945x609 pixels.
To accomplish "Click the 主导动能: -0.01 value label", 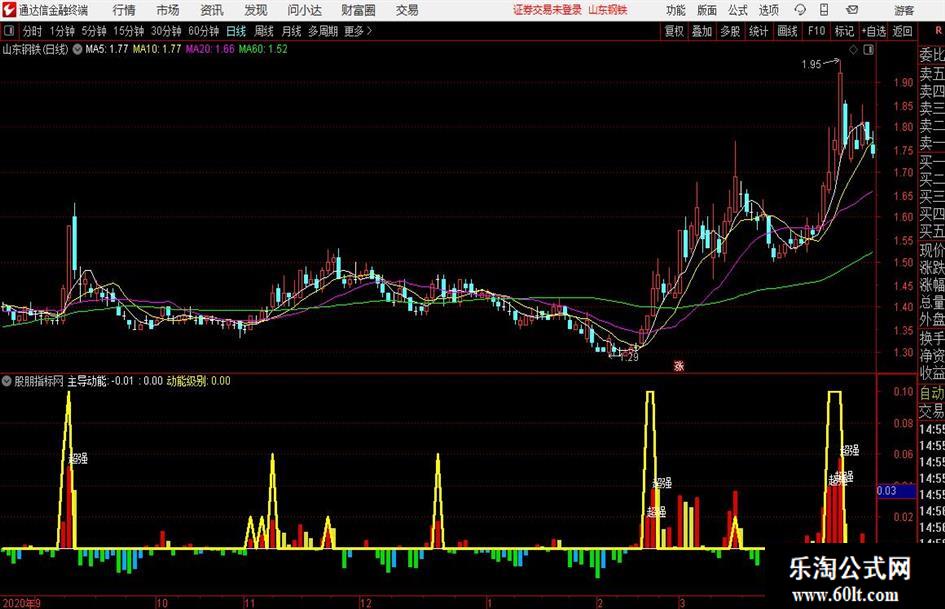I will pos(101,381).
